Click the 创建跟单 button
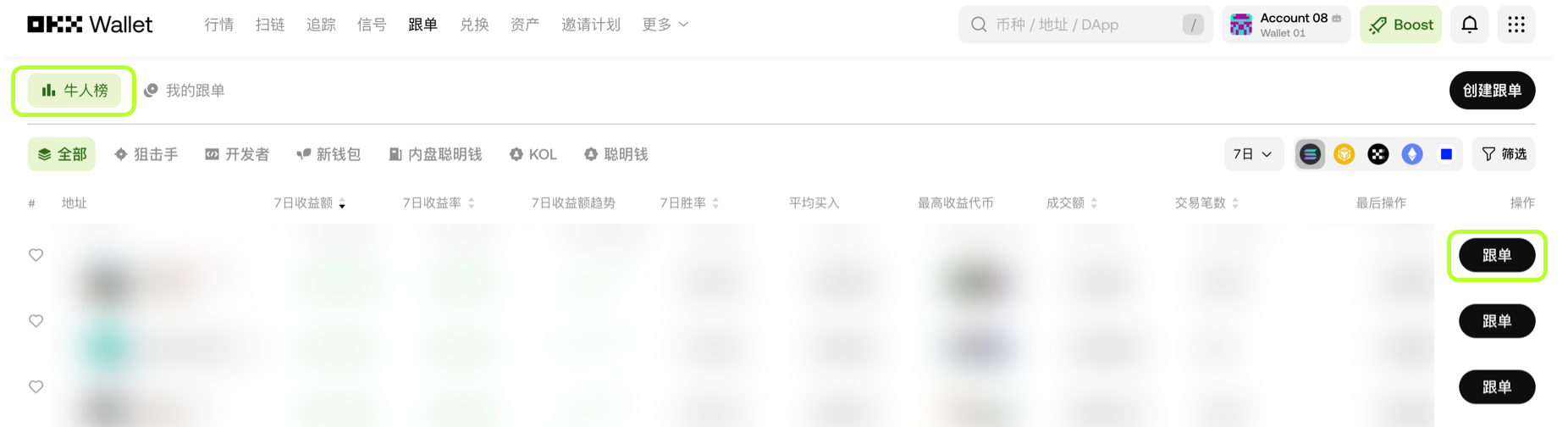Image resolution: width=1568 pixels, height=427 pixels. (x=1492, y=91)
